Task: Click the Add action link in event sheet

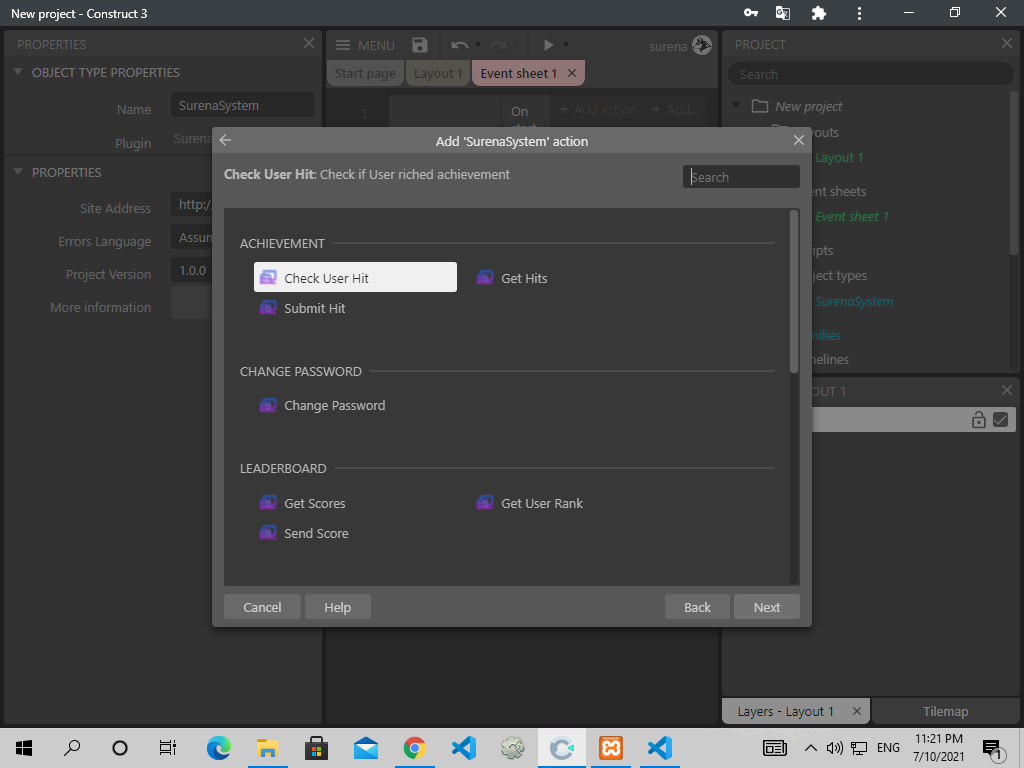Action: [598, 109]
